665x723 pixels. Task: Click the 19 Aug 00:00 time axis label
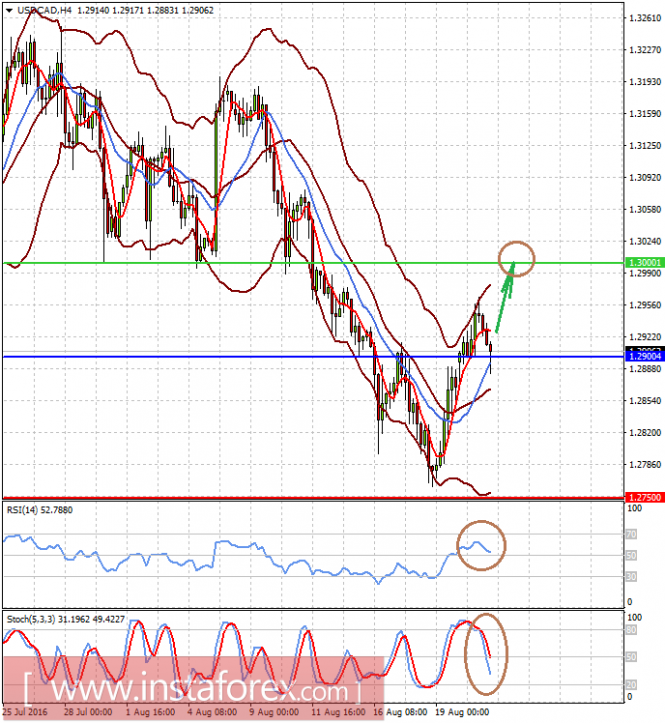[x=463, y=712]
